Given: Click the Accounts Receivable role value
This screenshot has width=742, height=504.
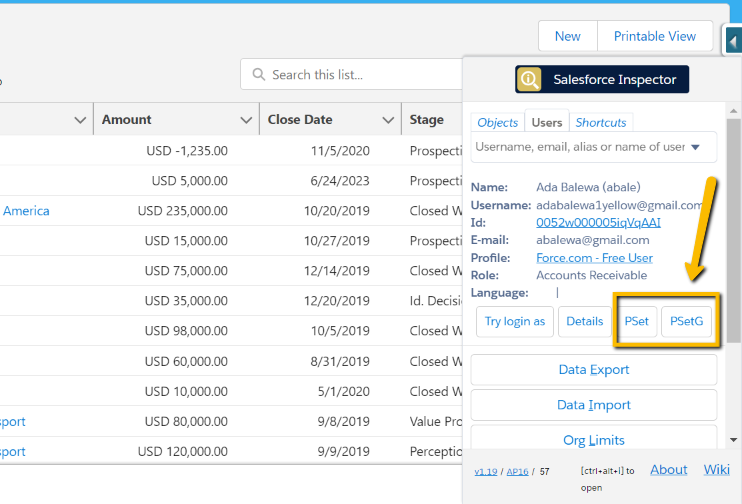Looking at the screenshot, I should coord(592,275).
